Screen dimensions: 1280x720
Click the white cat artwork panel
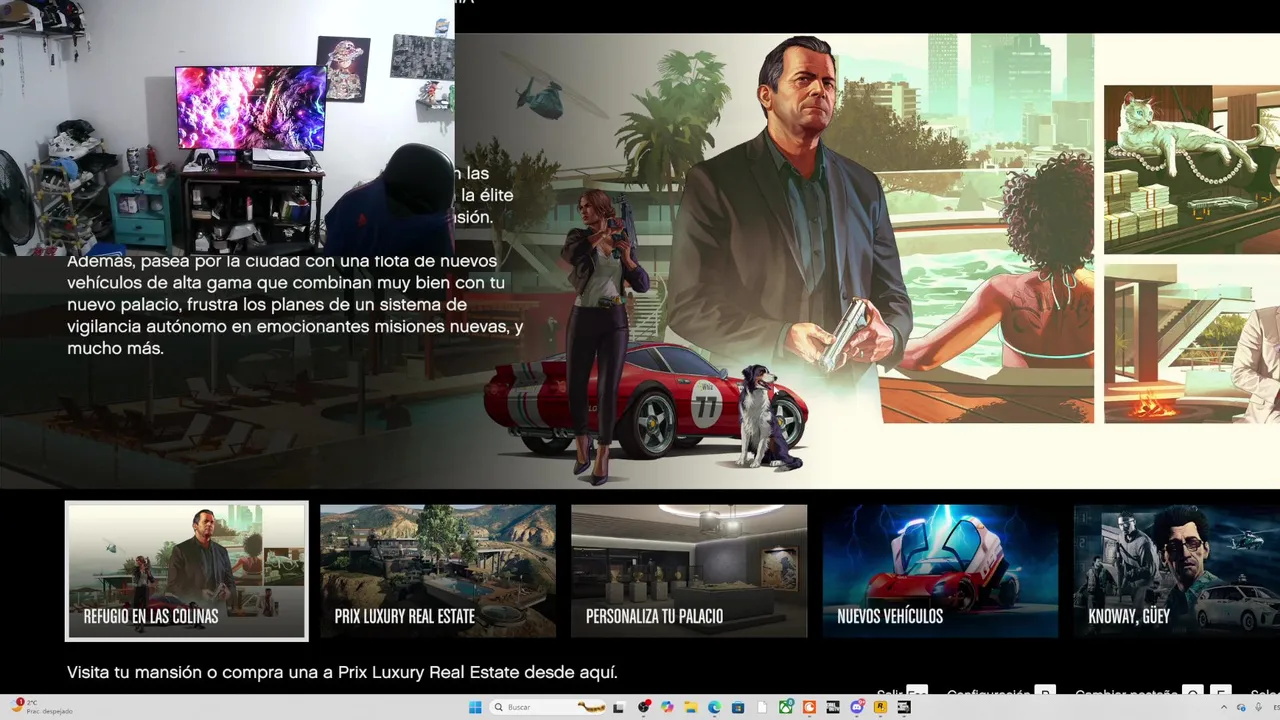pos(1192,169)
